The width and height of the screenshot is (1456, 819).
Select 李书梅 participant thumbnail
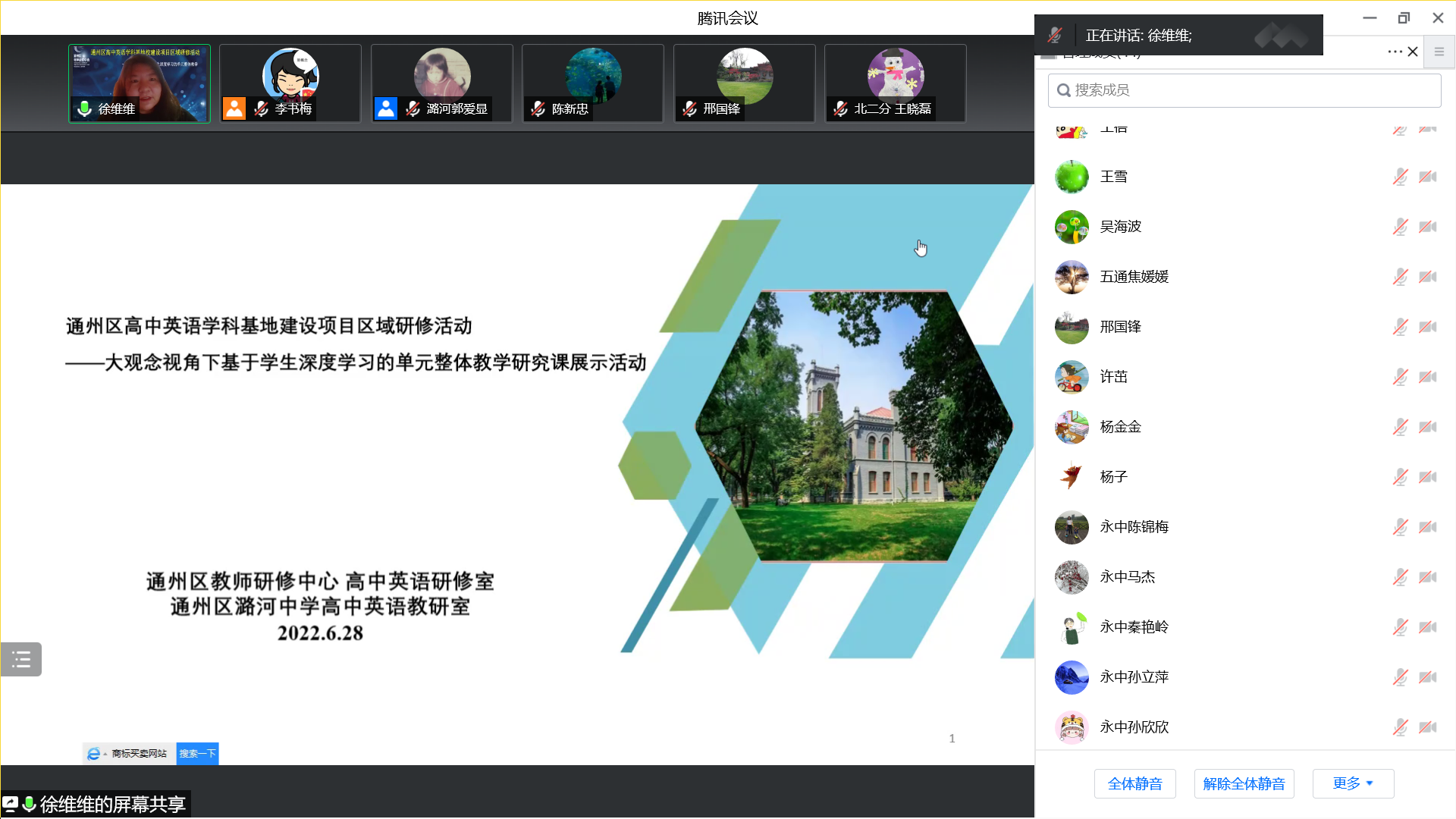290,83
